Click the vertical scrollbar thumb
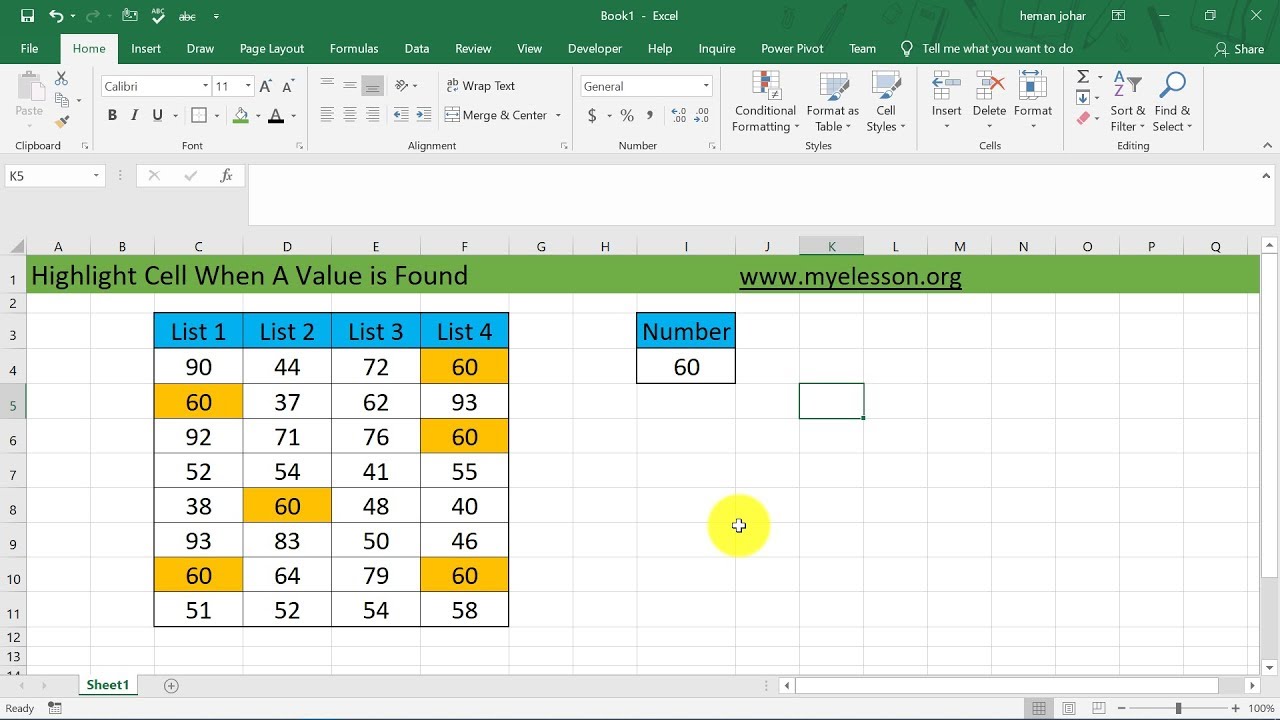Screen dimensions: 1280x720 pos(1269,414)
